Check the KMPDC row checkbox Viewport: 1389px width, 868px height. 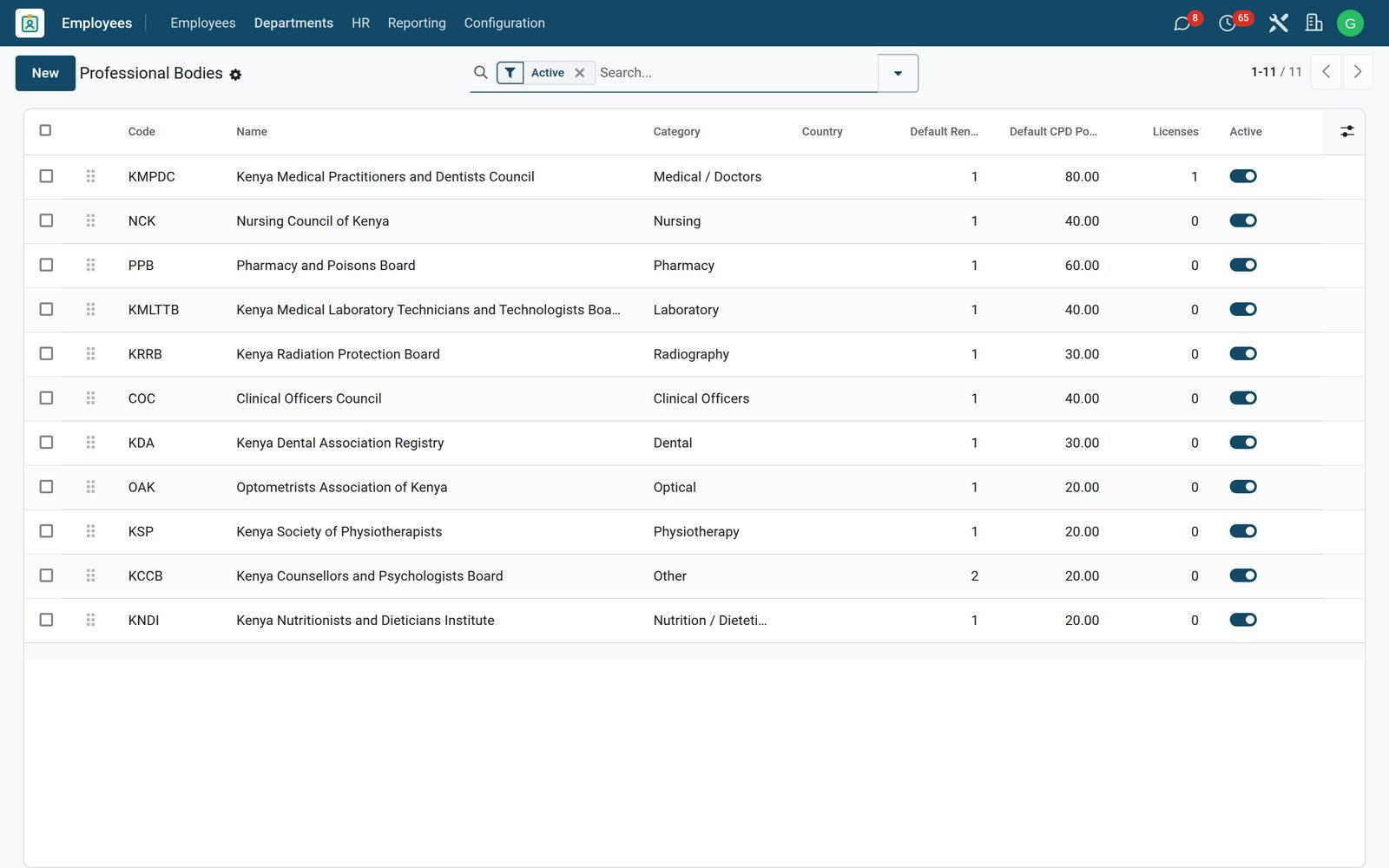46,176
